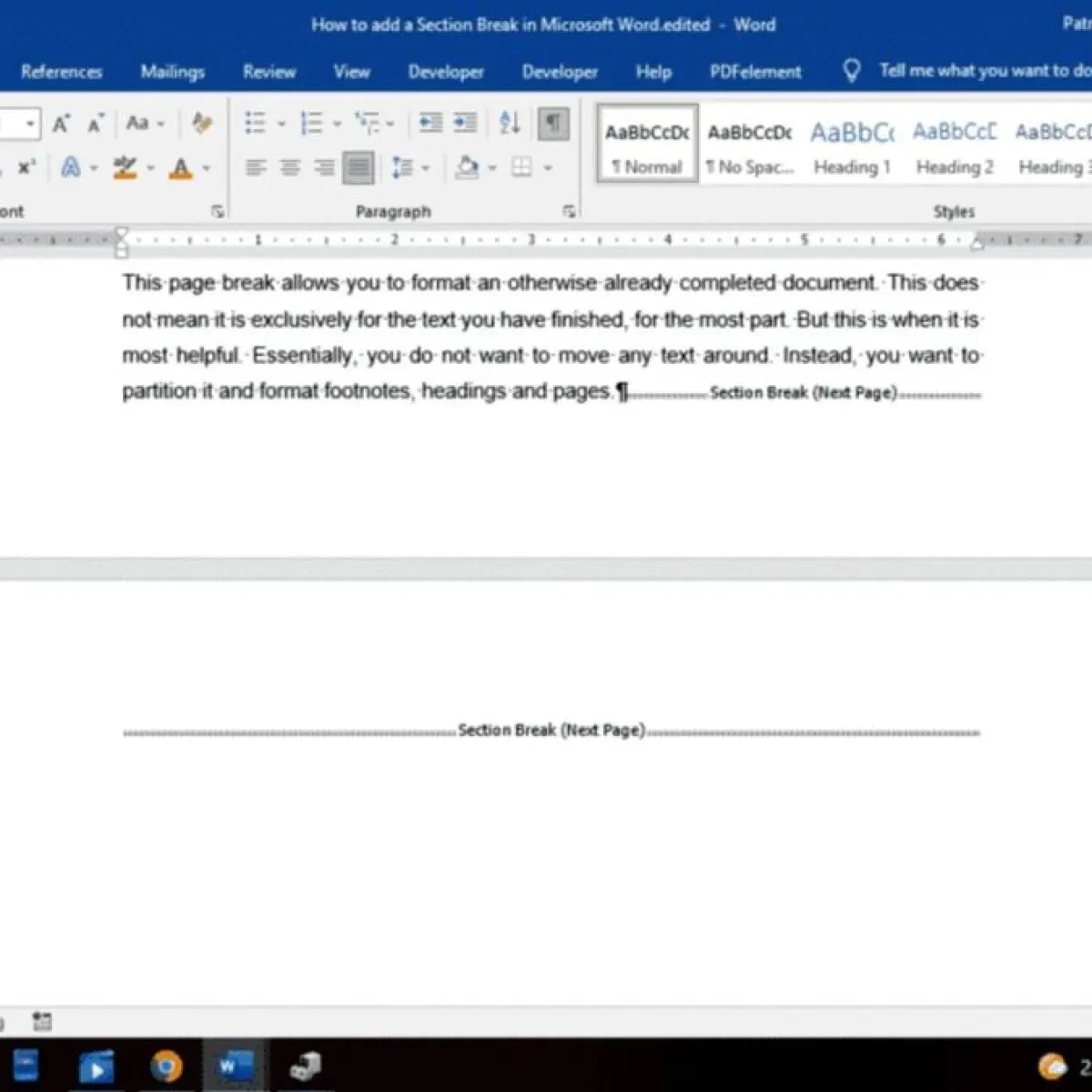
Task: Toggle Align Left for the paragraph
Action: tap(256, 167)
